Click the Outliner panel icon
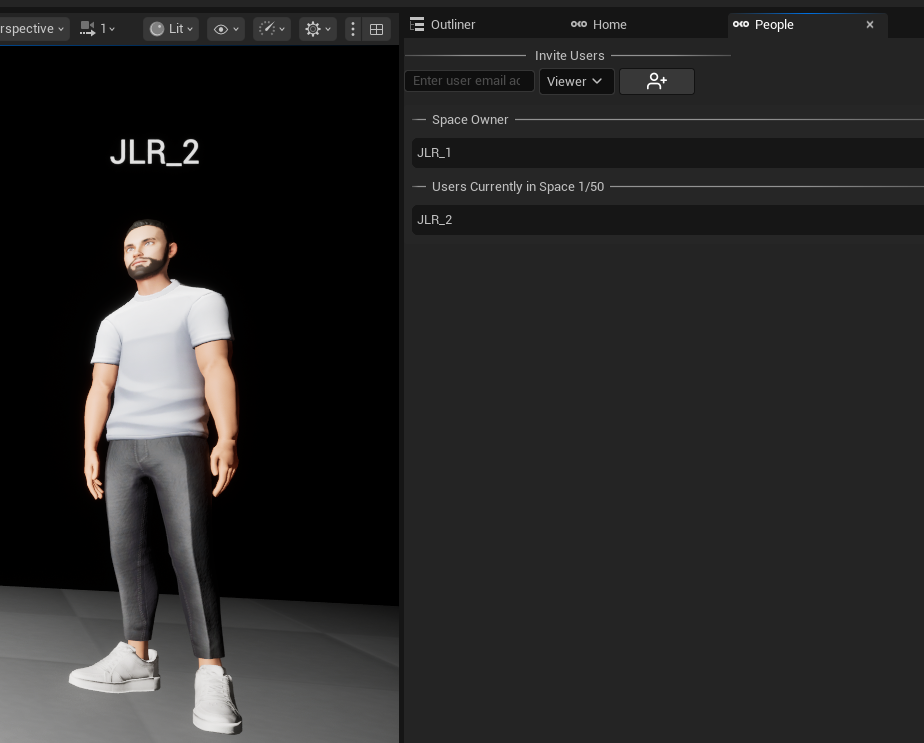Screen dimensions: 924x743 coord(417,24)
